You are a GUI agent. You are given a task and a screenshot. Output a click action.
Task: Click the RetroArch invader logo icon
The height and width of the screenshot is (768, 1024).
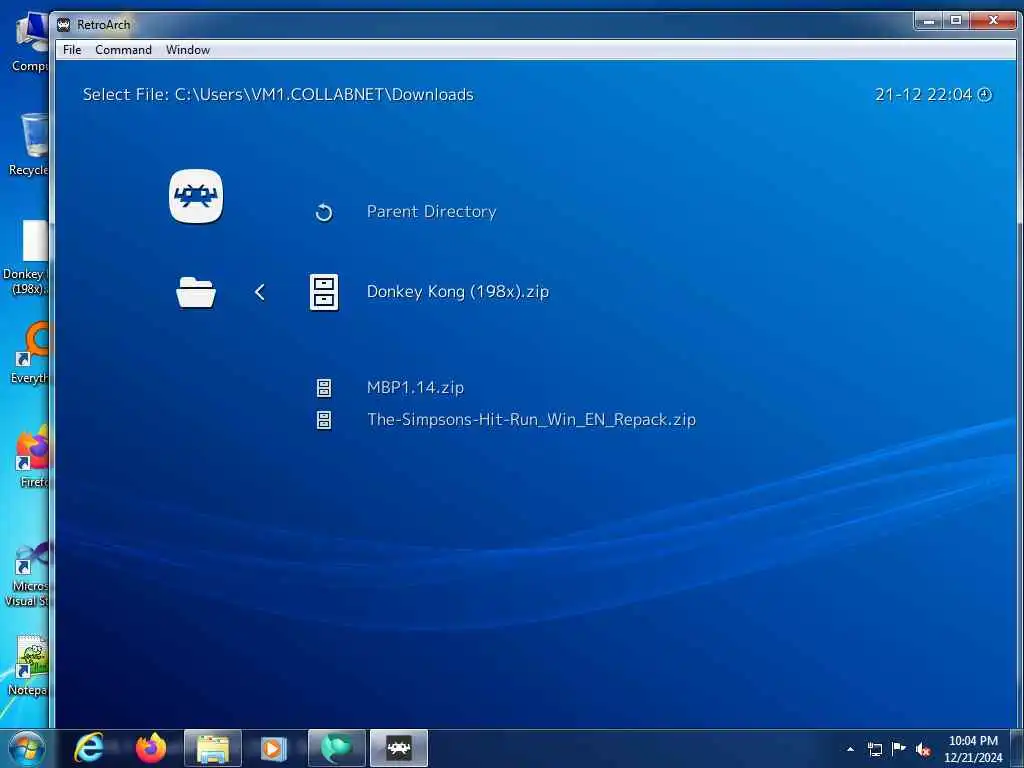pos(196,196)
